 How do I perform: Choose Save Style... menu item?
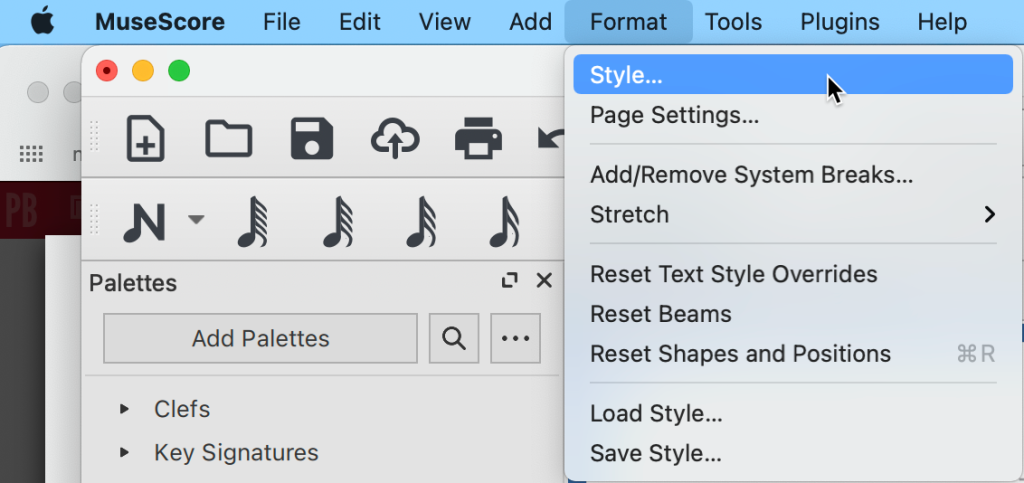793,453
